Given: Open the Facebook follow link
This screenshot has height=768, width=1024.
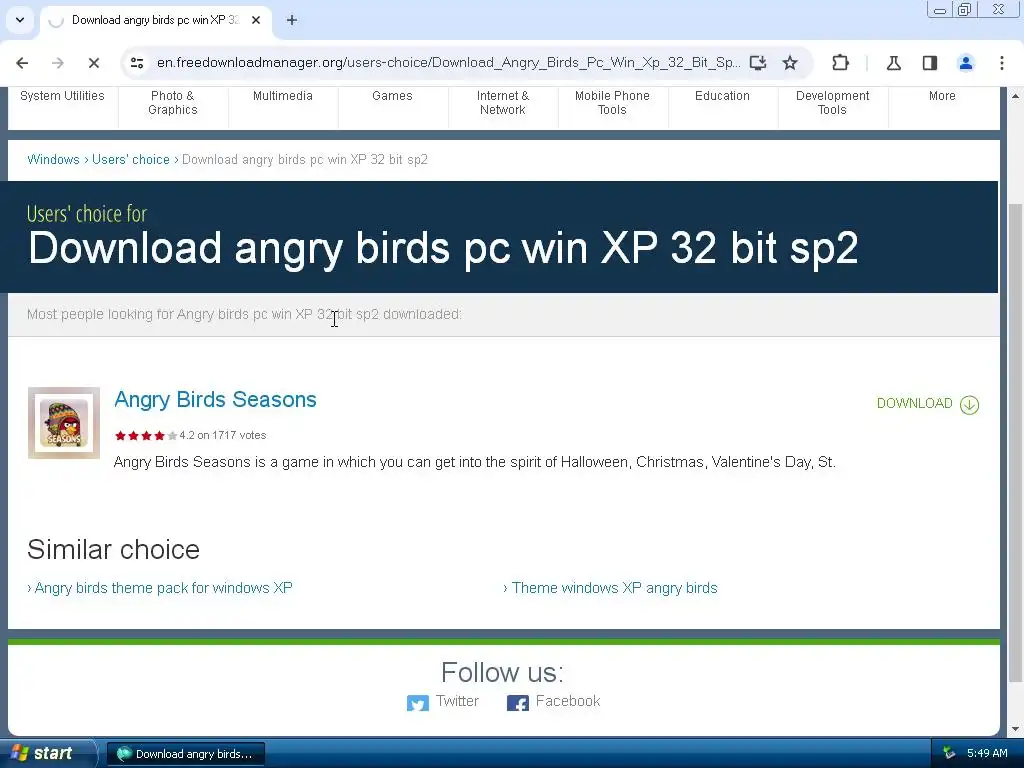Looking at the screenshot, I should pyautogui.click(x=568, y=701).
